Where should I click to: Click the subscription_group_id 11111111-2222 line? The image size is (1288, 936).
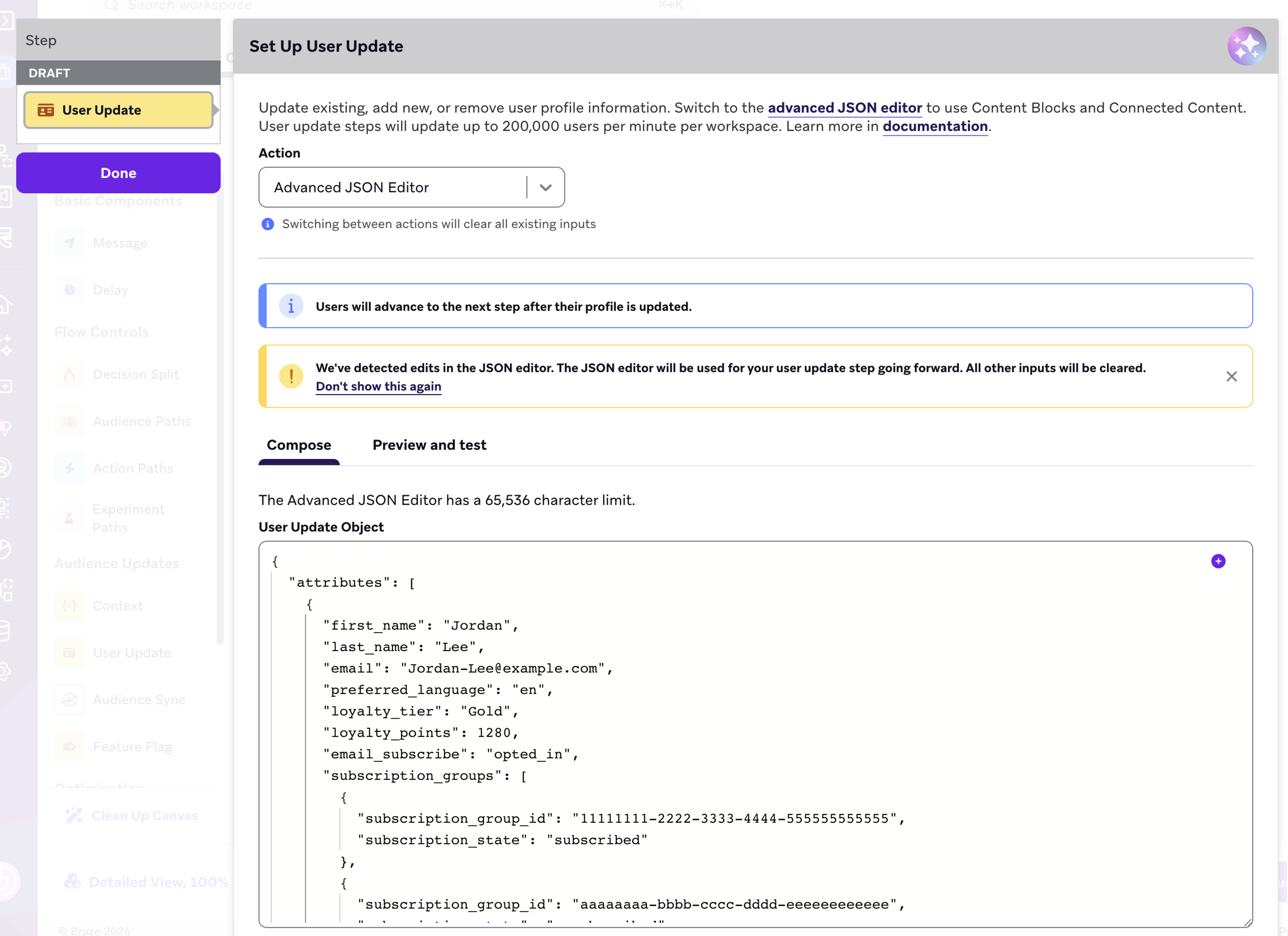coord(631,819)
